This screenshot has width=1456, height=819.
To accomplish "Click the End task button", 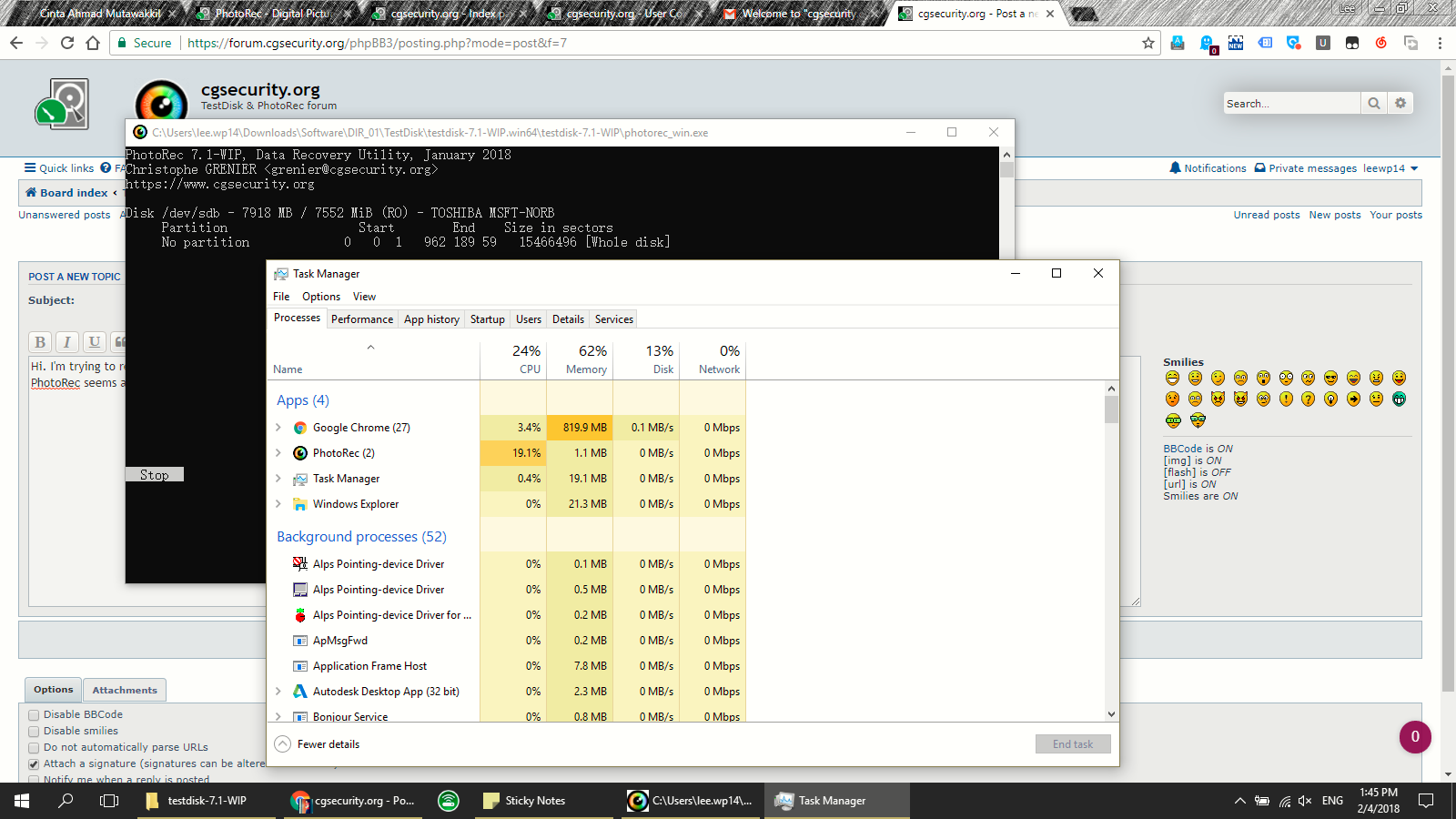I will pos(1073,744).
